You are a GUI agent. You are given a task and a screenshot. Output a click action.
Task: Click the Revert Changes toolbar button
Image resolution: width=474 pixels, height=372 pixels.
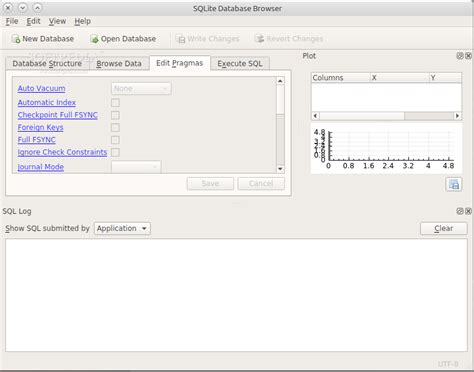(x=289, y=39)
